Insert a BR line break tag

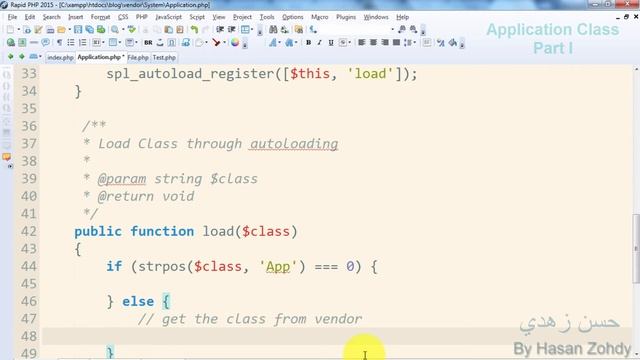[148, 42]
